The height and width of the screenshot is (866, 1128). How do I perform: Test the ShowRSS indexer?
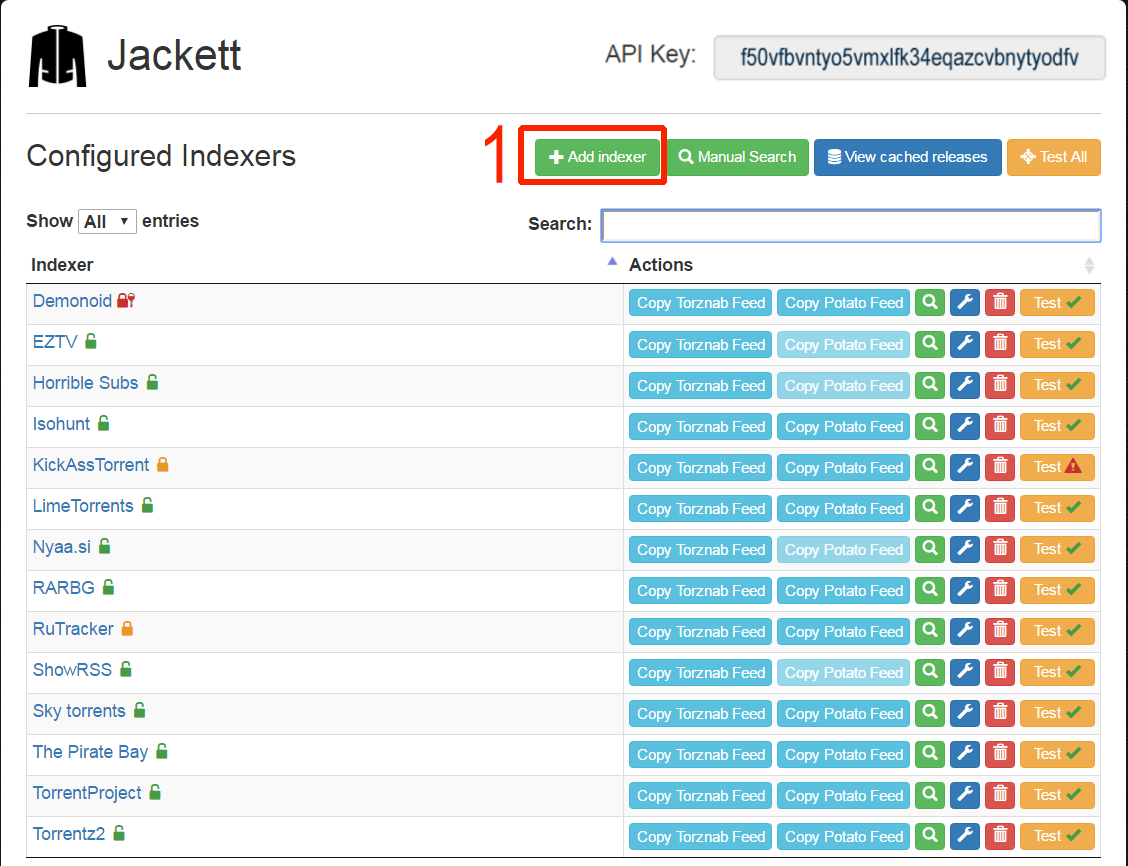(x=1058, y=672)
